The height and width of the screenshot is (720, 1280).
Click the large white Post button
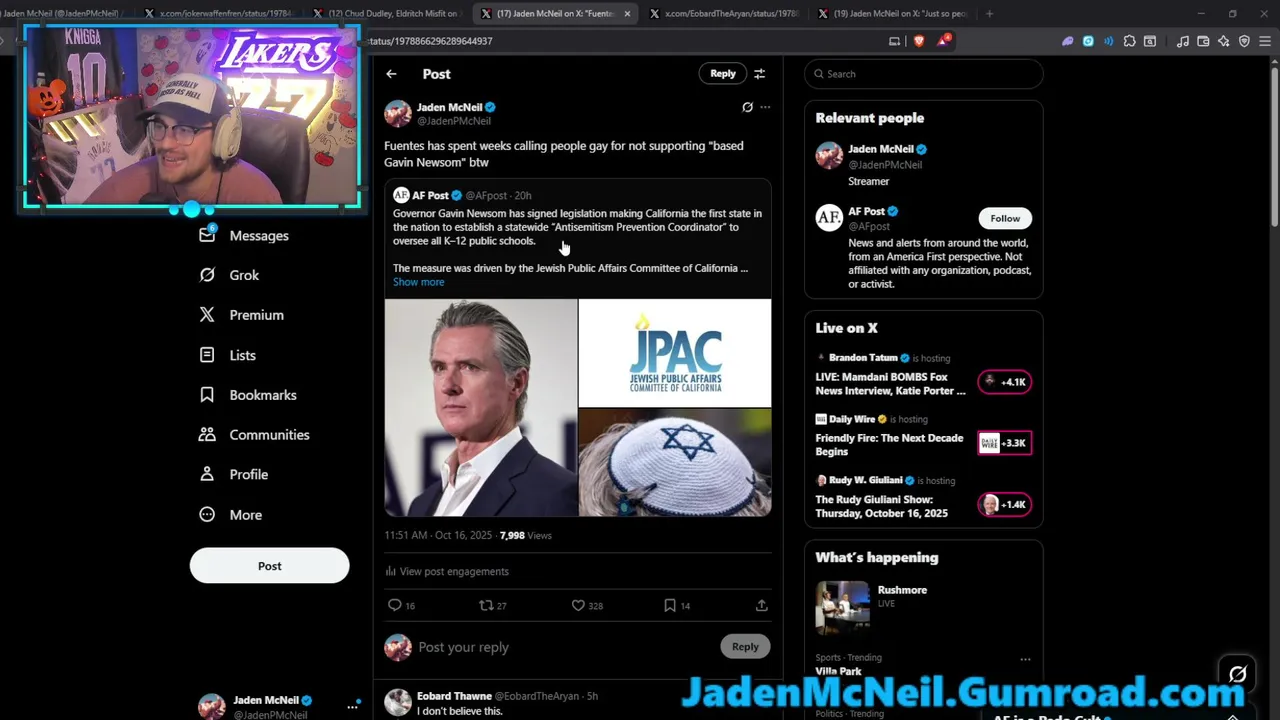pyautogui.click(x=269, y=566)
